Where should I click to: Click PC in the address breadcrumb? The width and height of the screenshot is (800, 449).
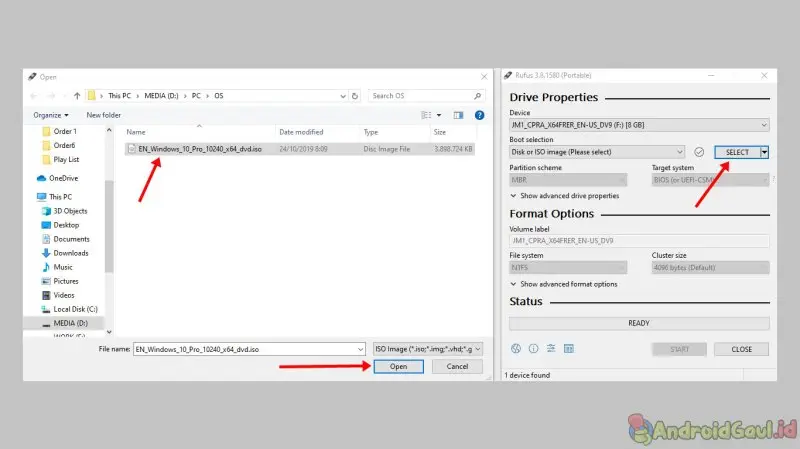[196, 95]
